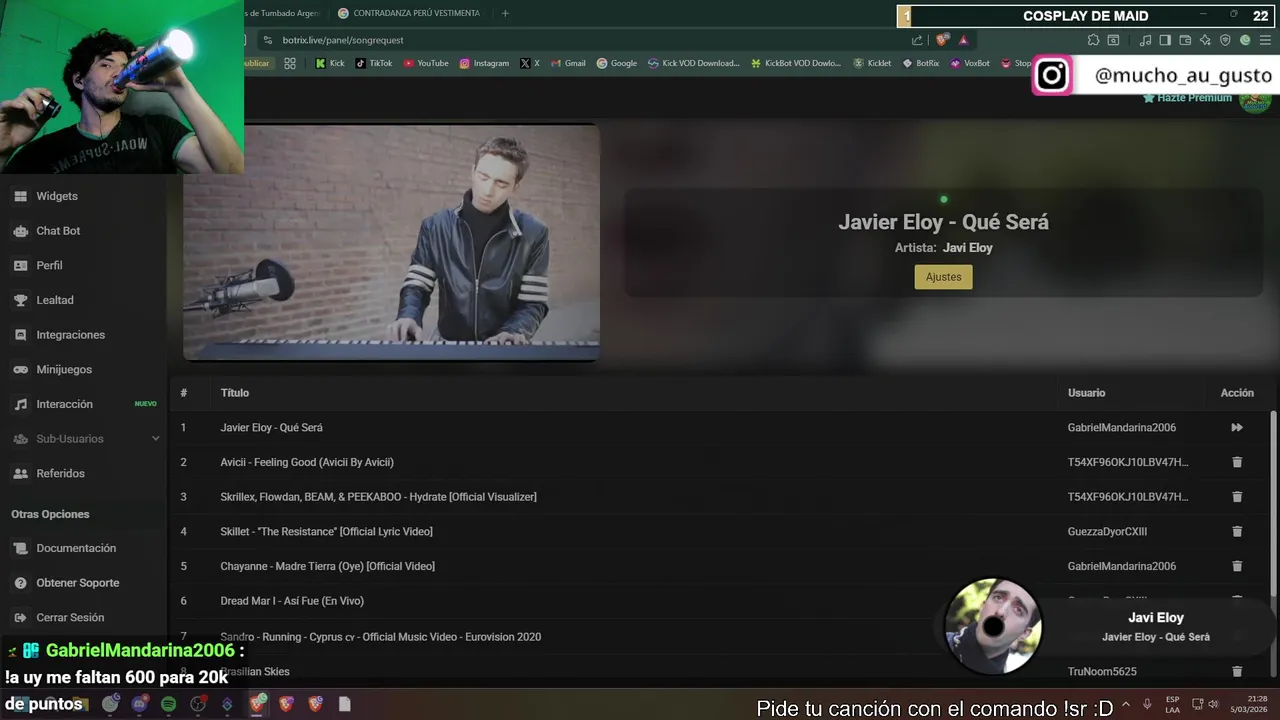Click the Título column header
Image resolution: width=1280 pixels, height=720 pixels.
click(235, 393)
